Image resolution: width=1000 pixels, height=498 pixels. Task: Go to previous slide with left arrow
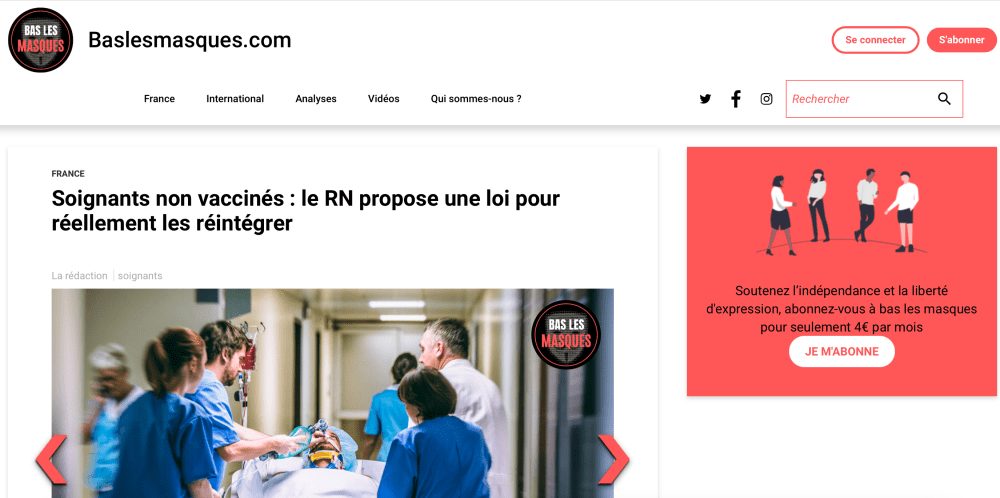point(51,459)
